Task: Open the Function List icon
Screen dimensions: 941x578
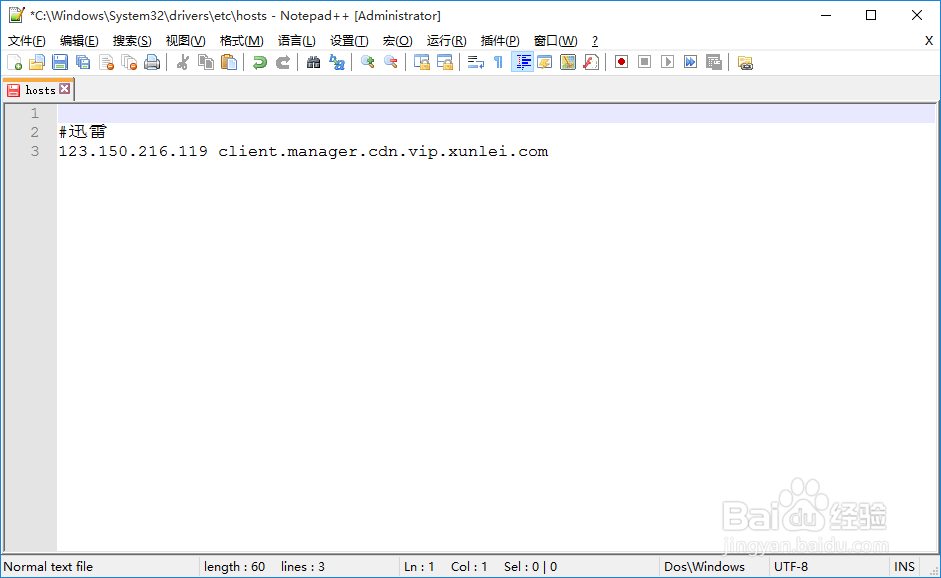Action: tap(591, 62)
